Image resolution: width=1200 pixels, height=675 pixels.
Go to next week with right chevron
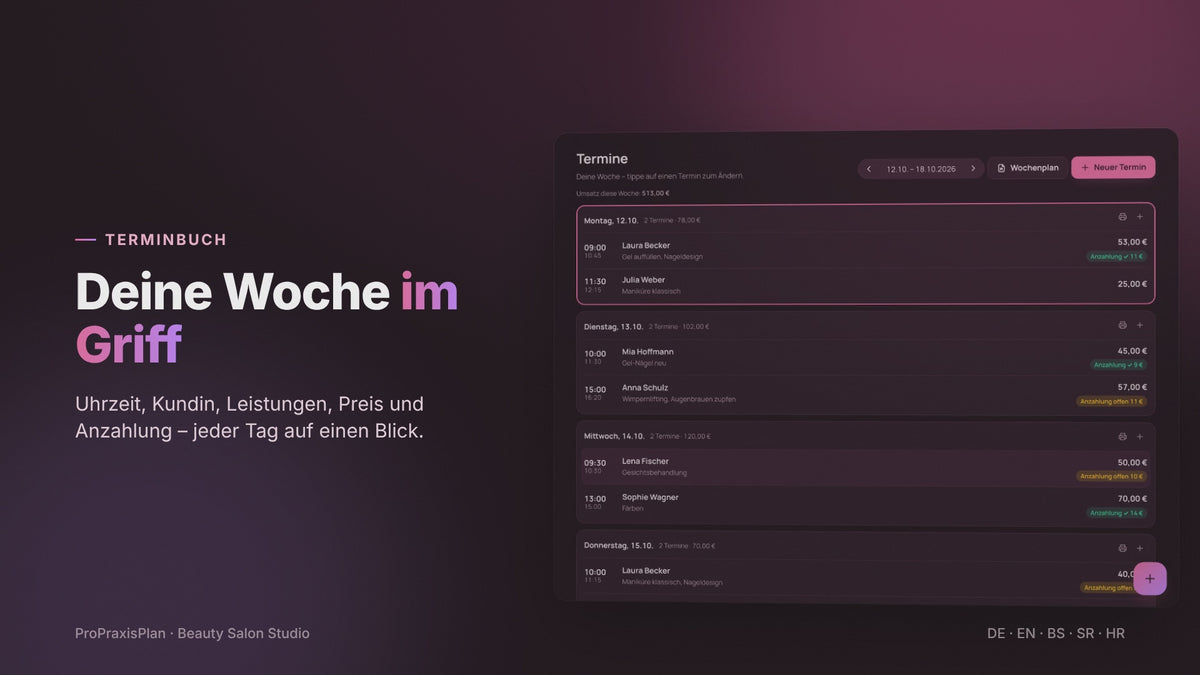[x=972, y=169]
